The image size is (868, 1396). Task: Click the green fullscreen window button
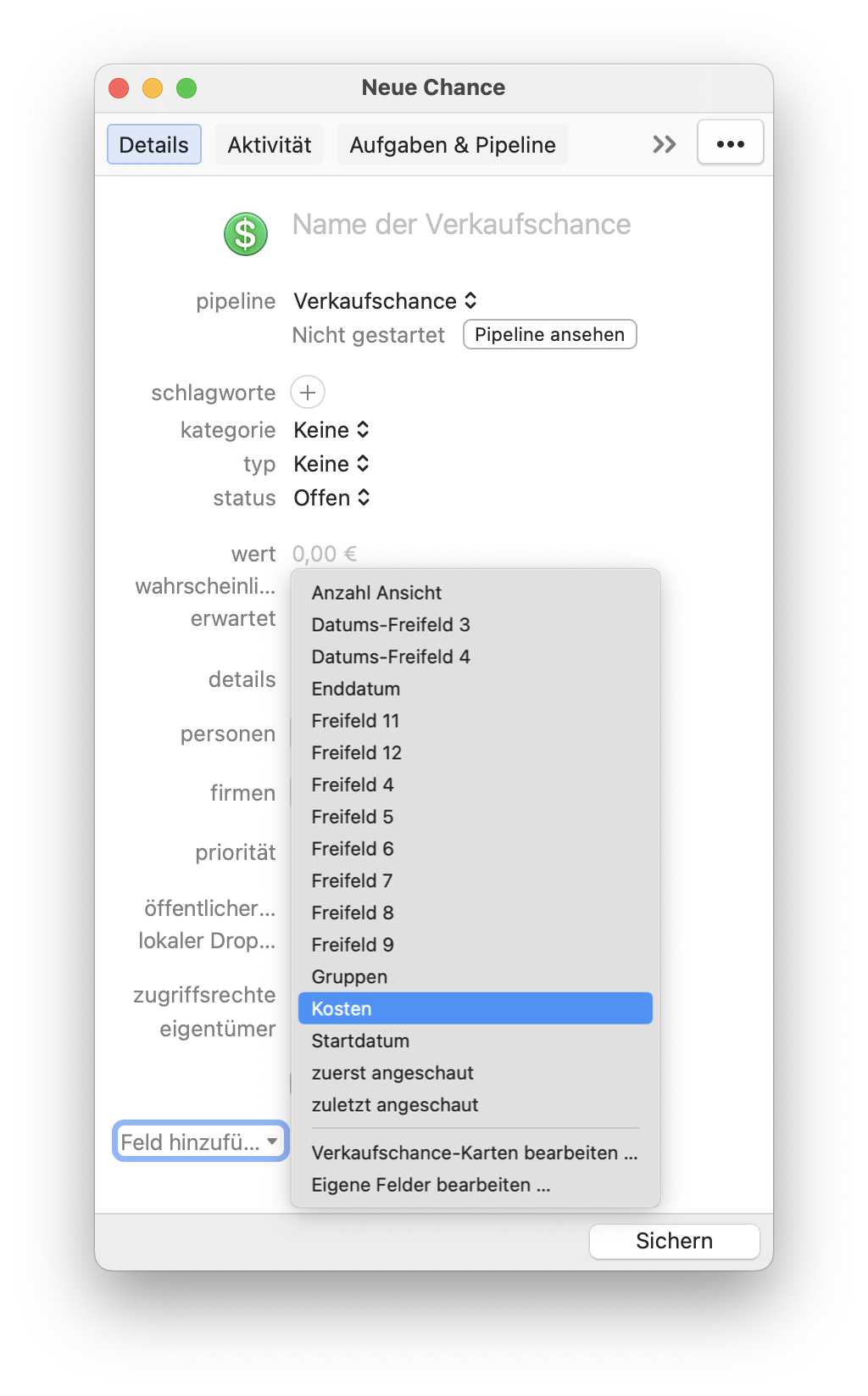point(186,88)
